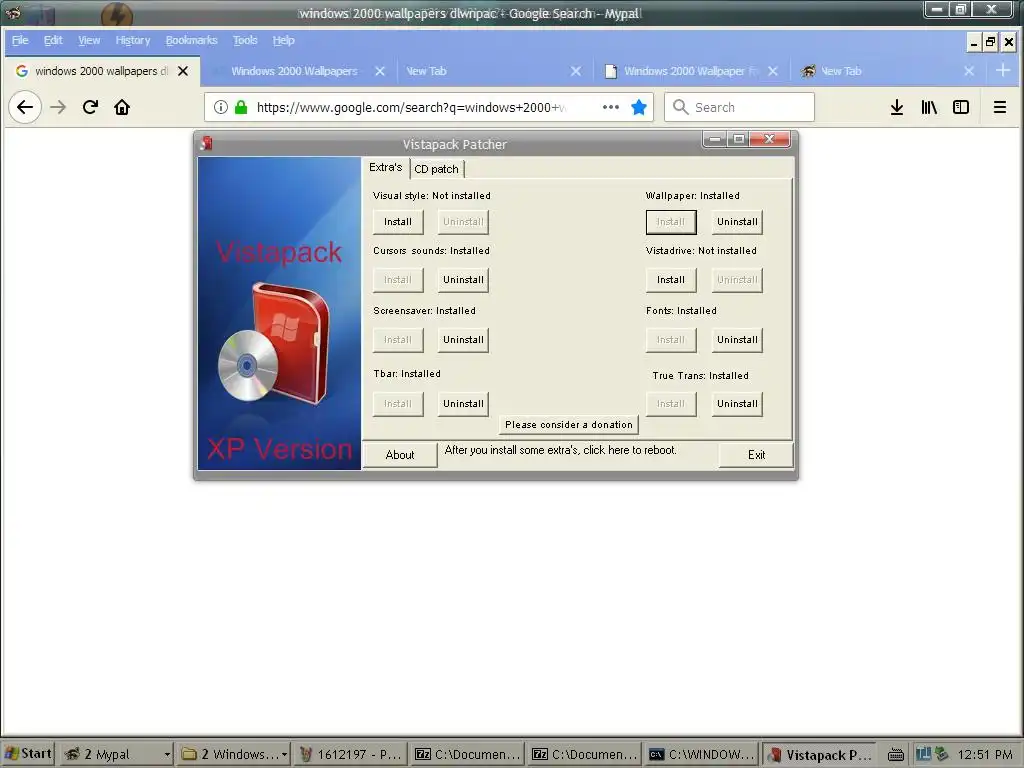
Task: Open the hamburger application menu
Action: coord(999,107)
